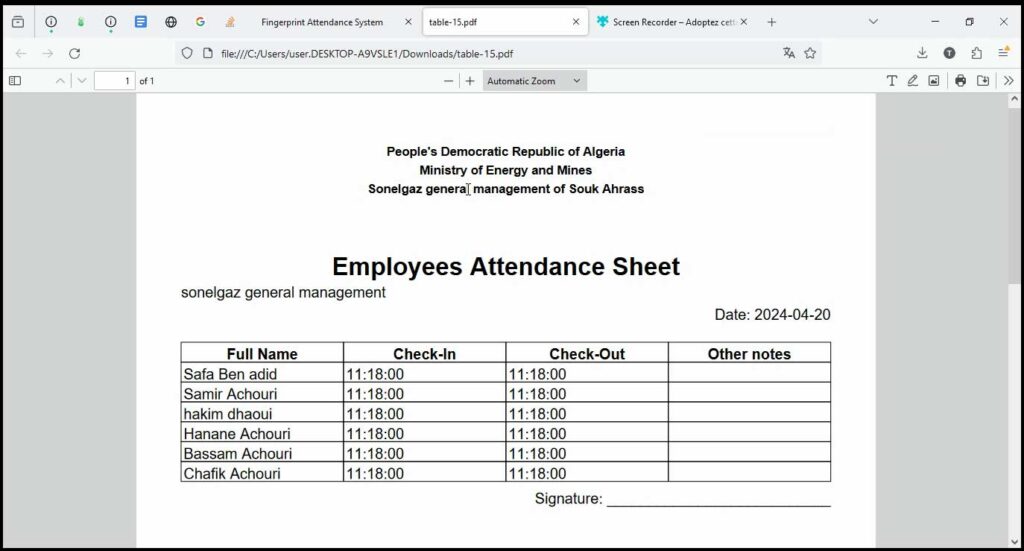
Task: Select the add image tool
Action: (934, 81)
